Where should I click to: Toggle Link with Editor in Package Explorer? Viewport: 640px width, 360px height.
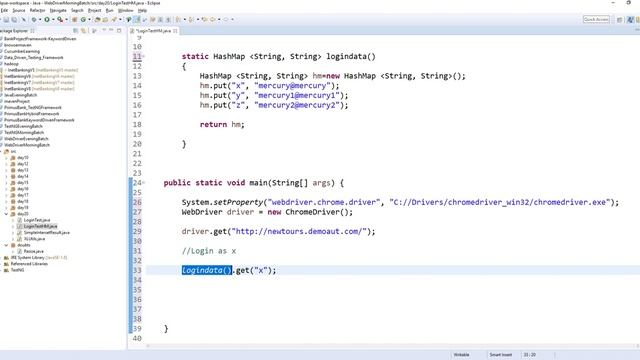click(x=84, y=31)
